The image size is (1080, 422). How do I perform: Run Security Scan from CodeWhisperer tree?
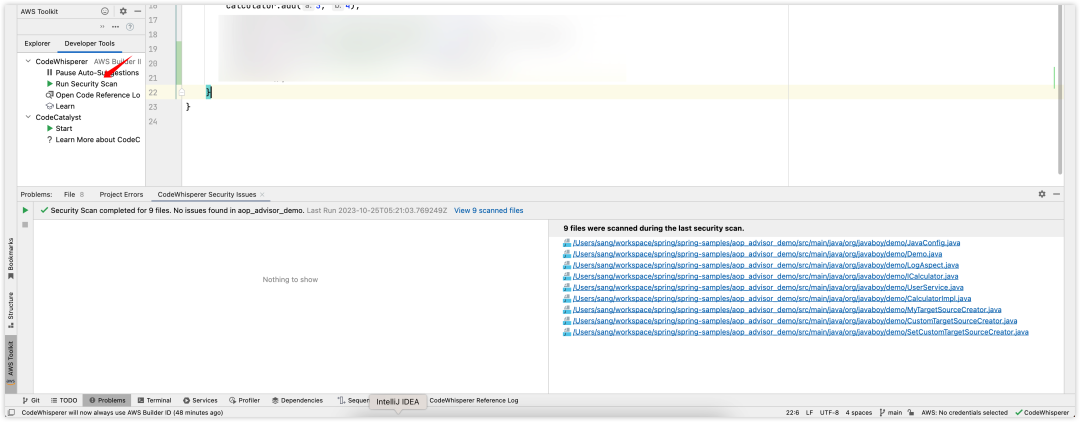click(82, 84)
